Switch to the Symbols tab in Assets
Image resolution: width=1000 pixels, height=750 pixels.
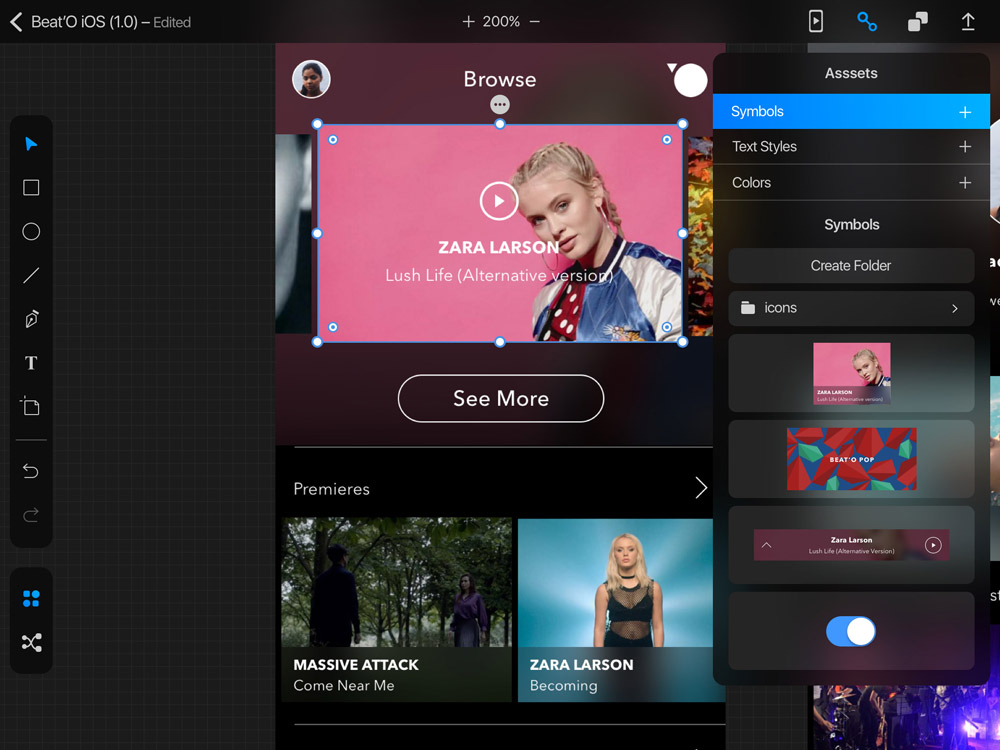(x=851, y=112)
